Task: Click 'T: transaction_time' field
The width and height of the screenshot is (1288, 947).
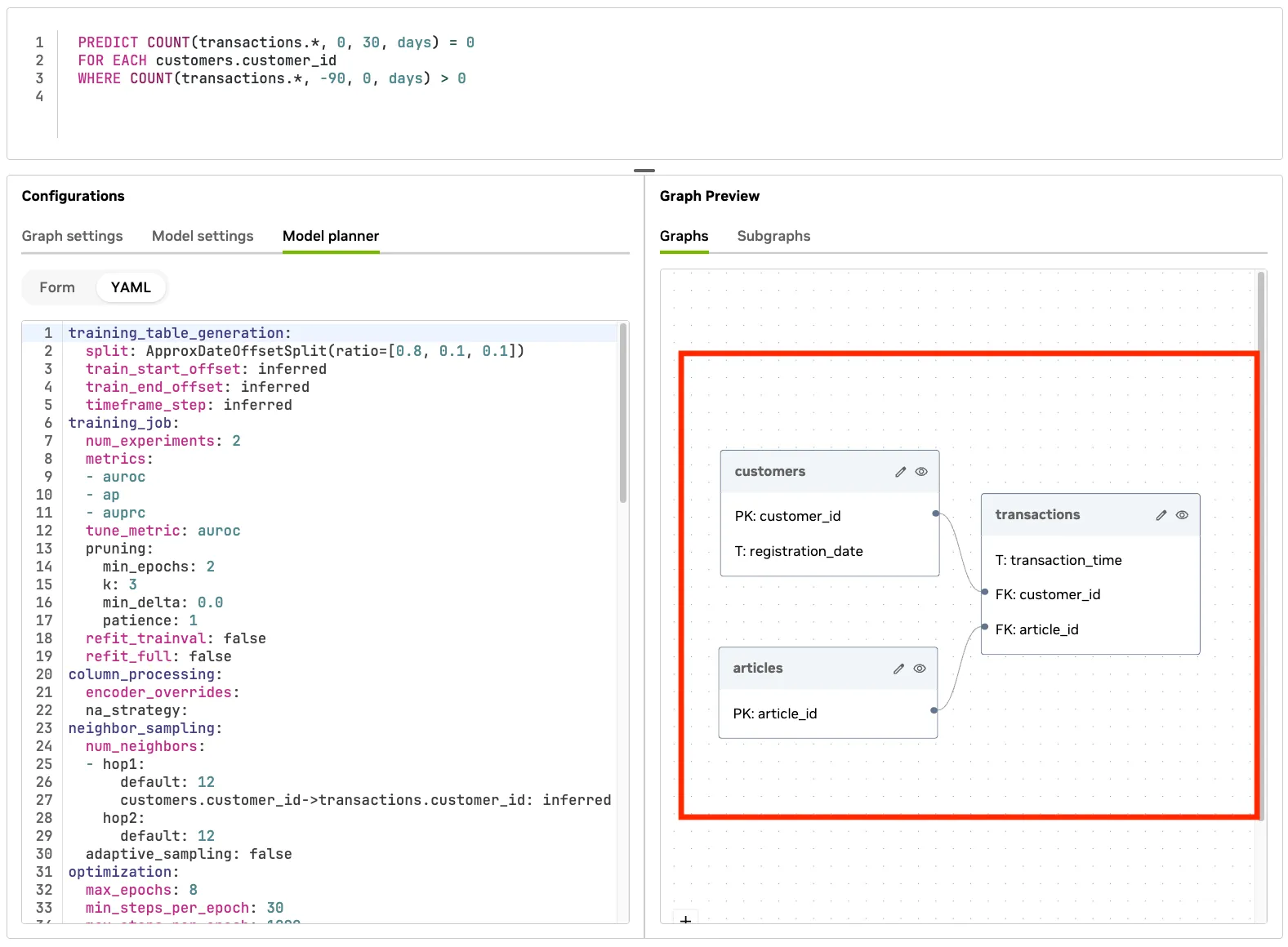Action: click(1058, 560)
